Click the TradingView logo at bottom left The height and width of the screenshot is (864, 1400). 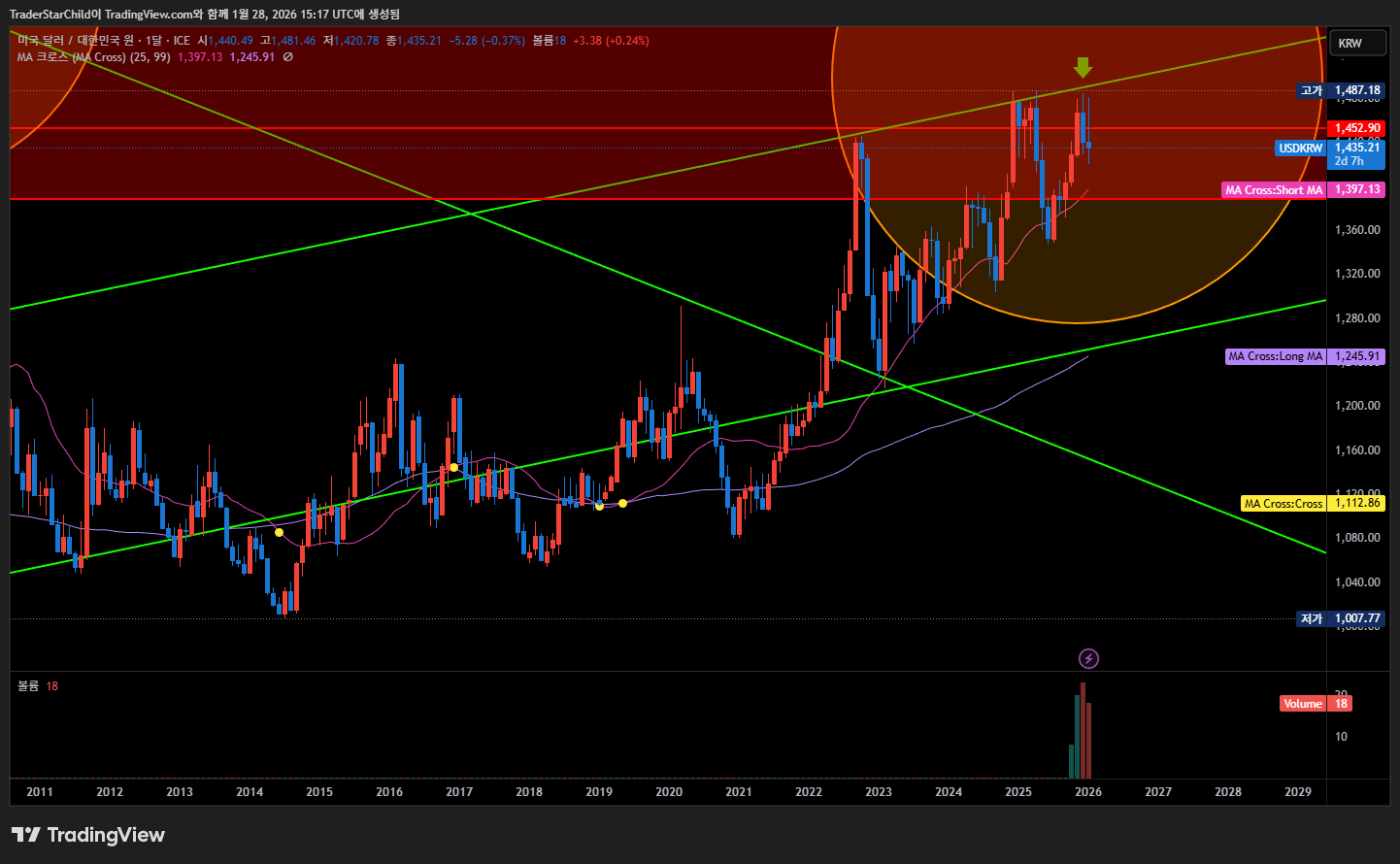point(88,835)
